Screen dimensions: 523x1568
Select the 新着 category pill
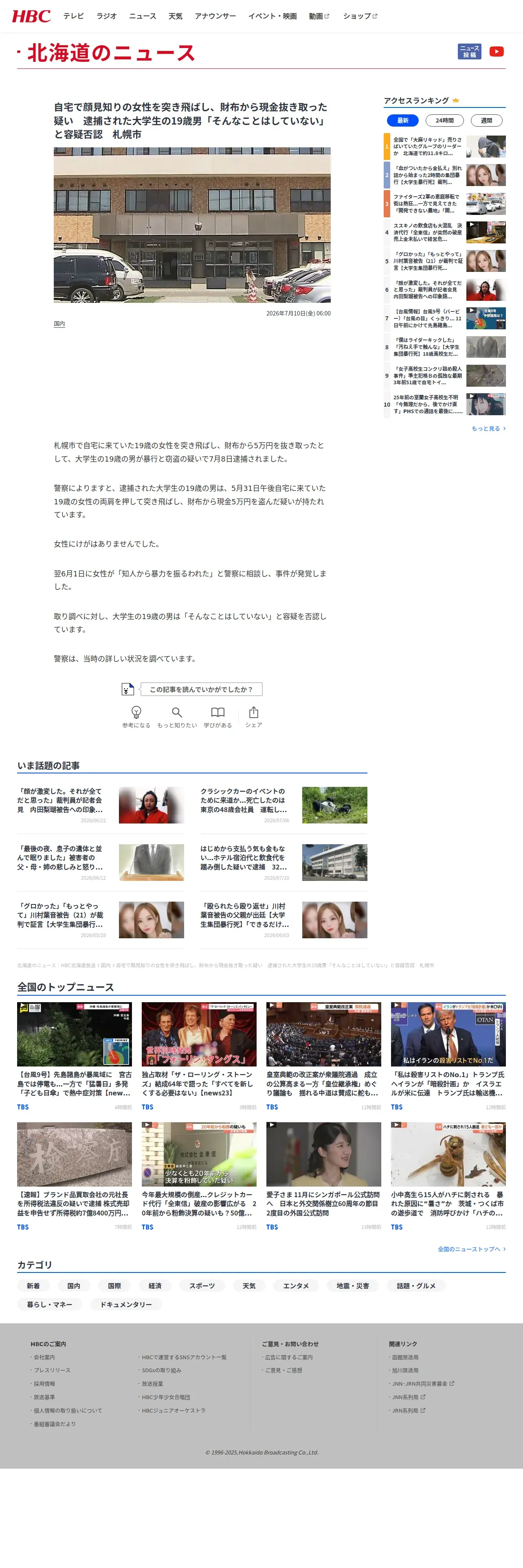(x=33, y=1285)
